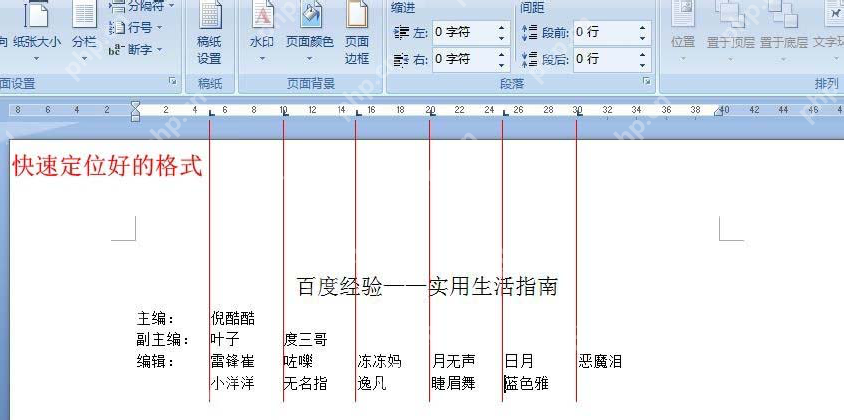This screenshot has width=844, height=420.
Task: Open the 页面设置 group dialog launcher
Action: 172,81
